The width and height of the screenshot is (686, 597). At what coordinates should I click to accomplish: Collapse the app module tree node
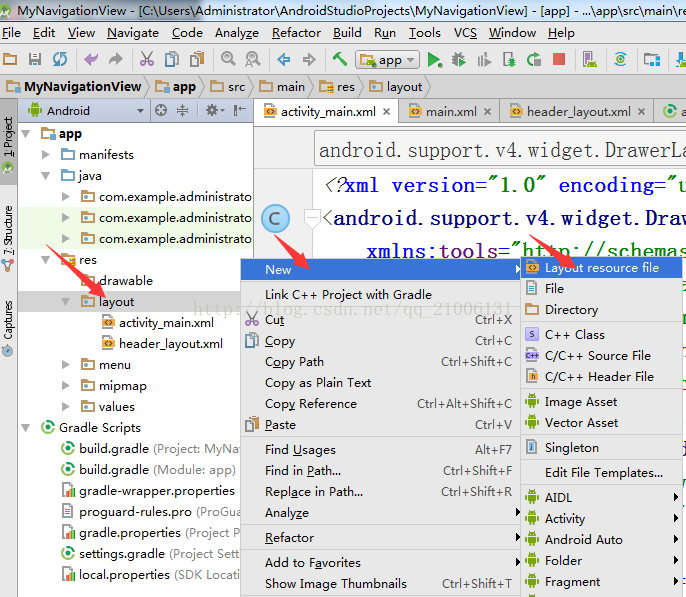tap(26, 134)
